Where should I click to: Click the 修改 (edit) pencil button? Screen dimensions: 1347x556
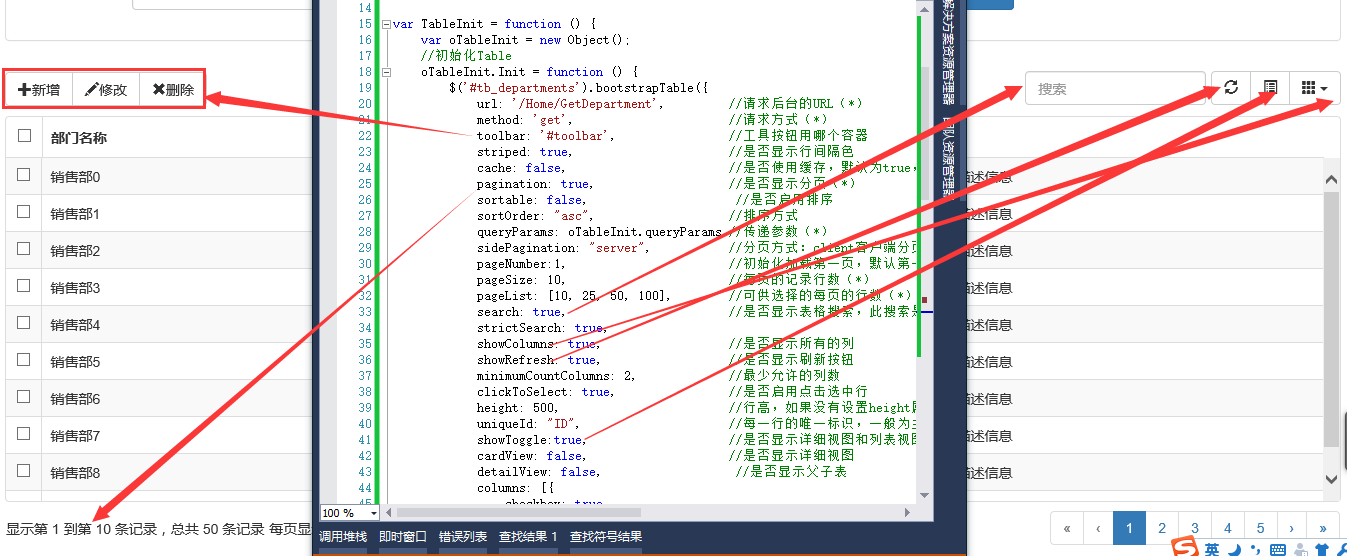coord(106,89)
